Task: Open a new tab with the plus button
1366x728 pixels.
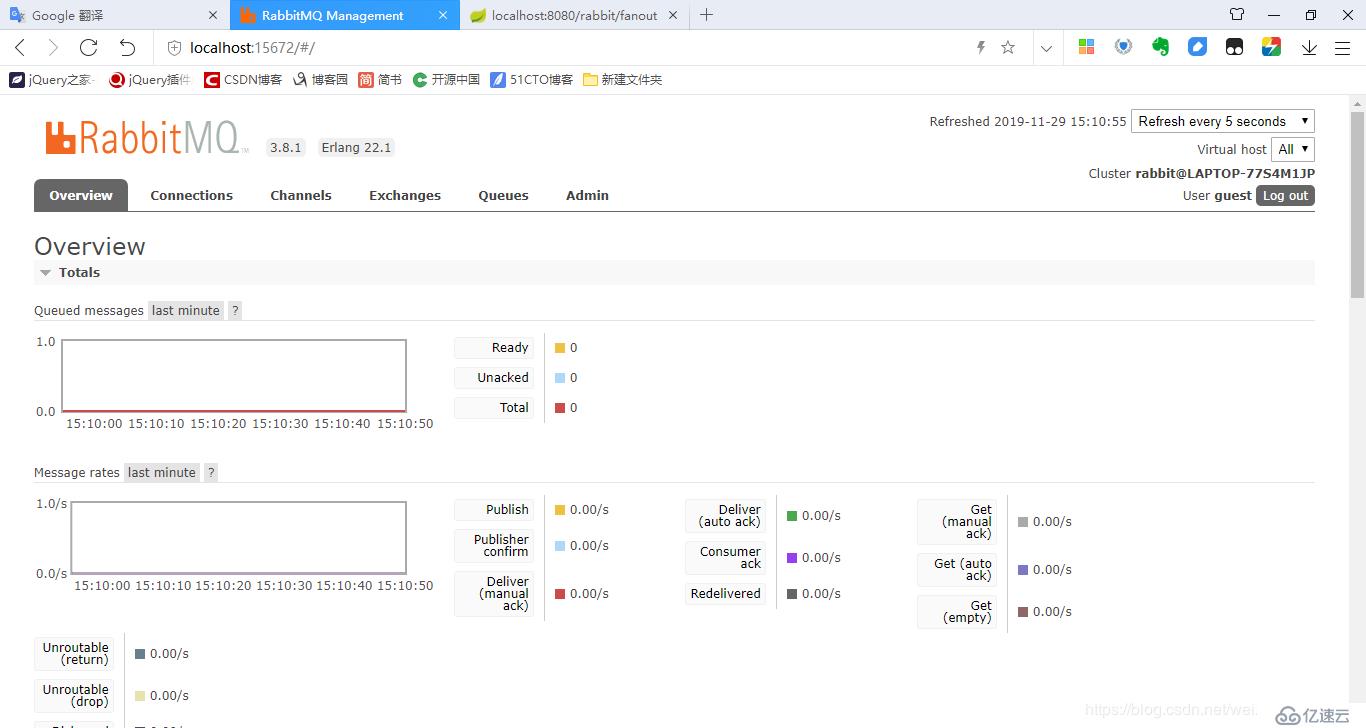Action: click(706, 15)
